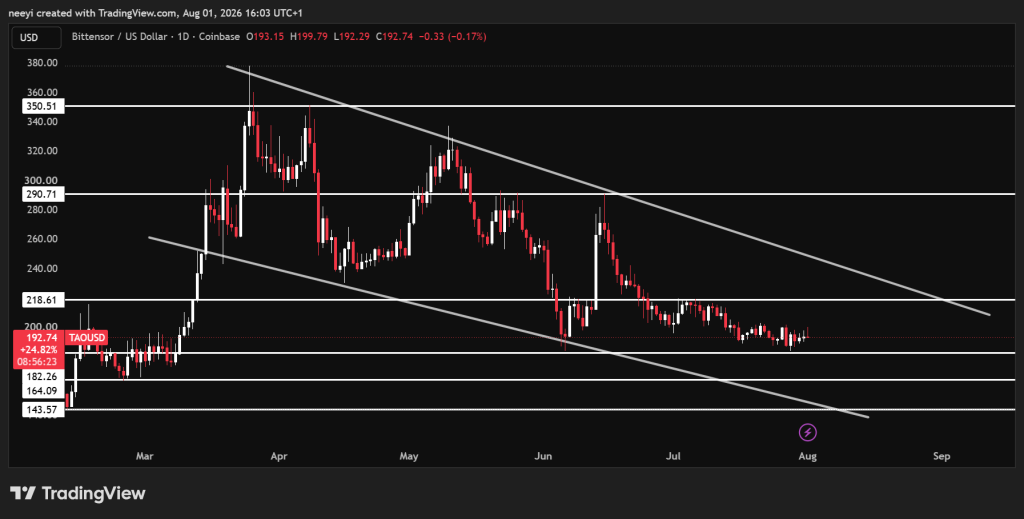Click the C192.74 close value
This screenshot has width=1024, height=519.
394,37
